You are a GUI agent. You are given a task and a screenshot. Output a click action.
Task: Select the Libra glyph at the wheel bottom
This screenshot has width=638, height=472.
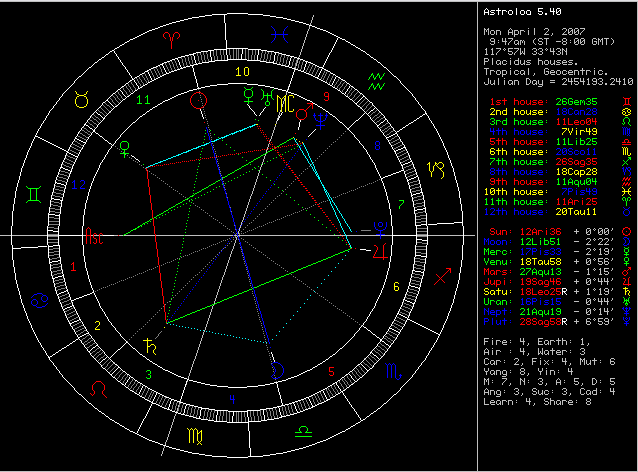(301, 434)
